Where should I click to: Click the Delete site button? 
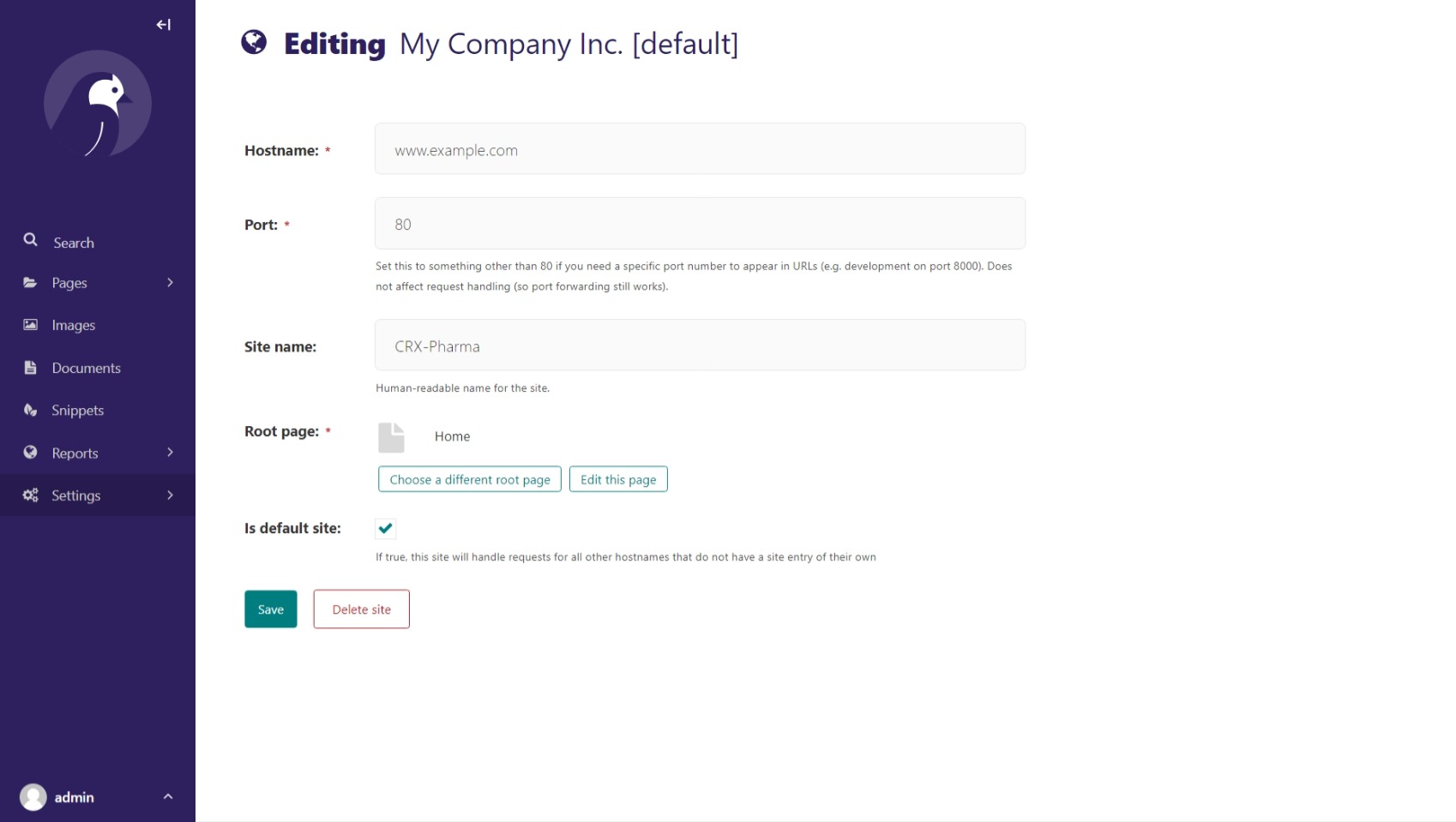(361, 609)
